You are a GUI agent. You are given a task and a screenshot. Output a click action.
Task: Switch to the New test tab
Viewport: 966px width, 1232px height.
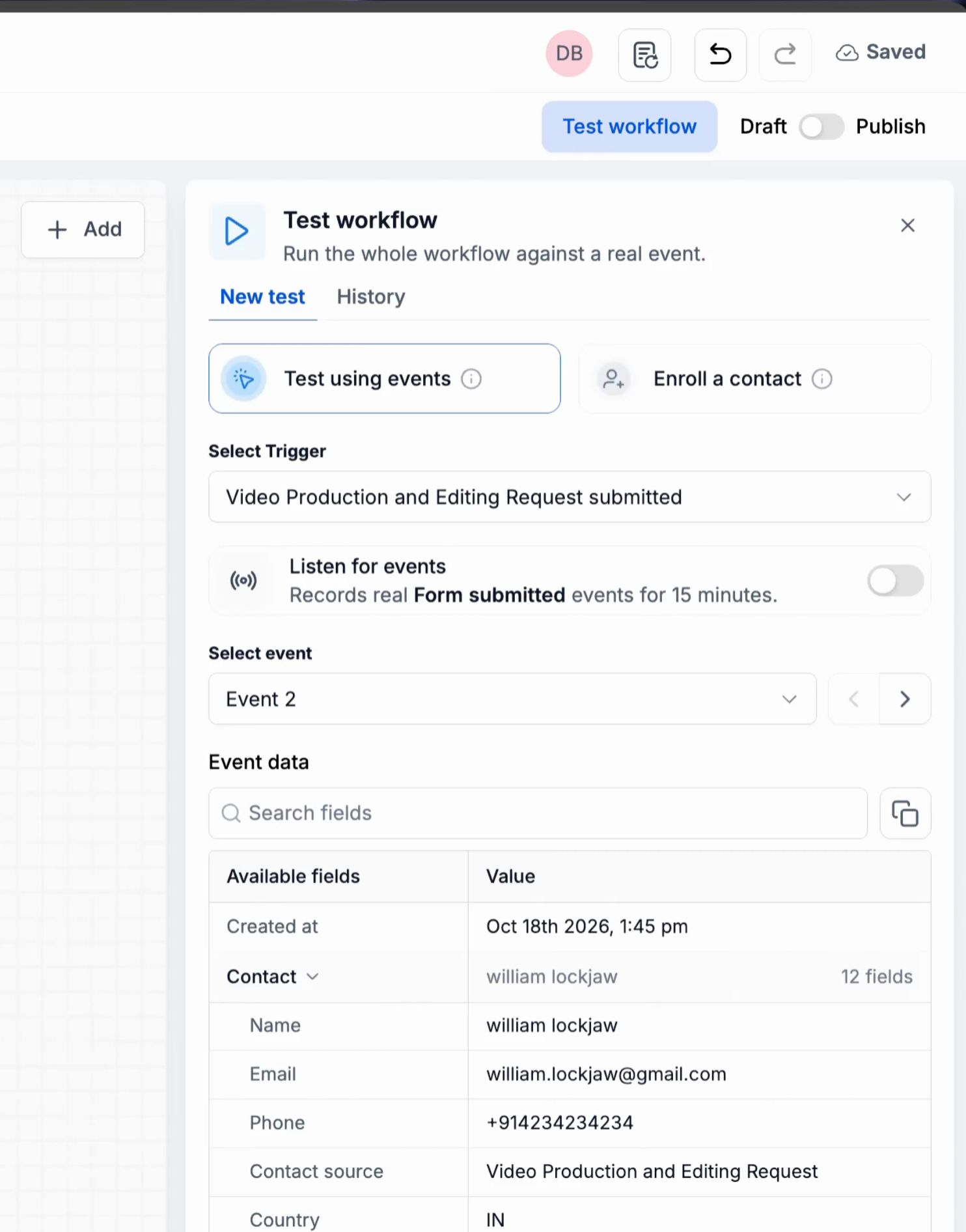(262, 297)
